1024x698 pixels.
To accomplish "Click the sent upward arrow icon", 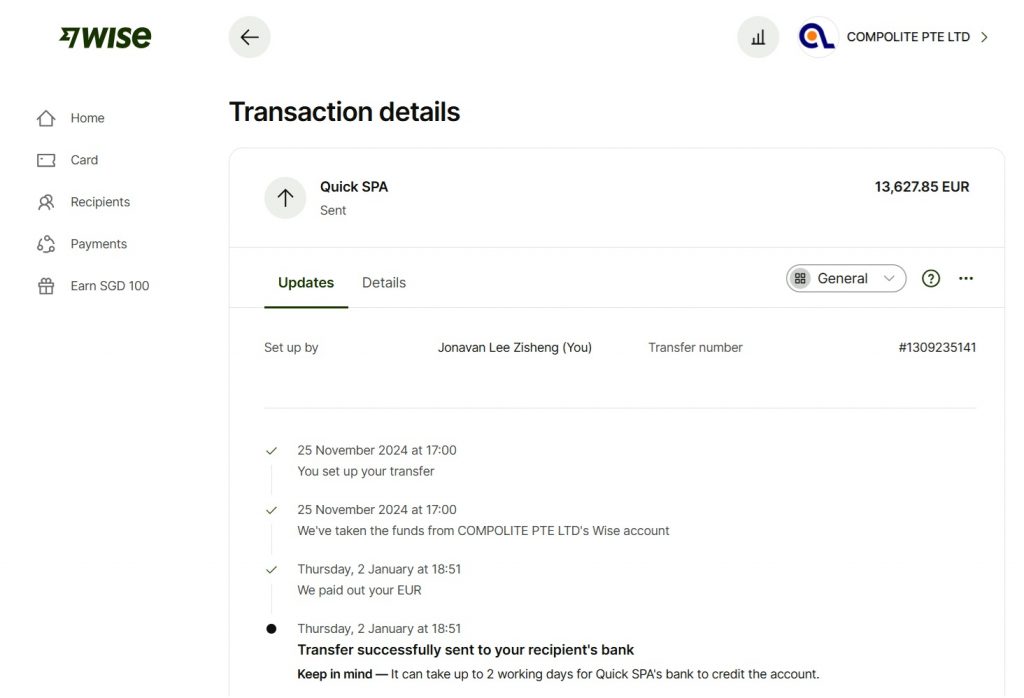I will tap(285, 198).
